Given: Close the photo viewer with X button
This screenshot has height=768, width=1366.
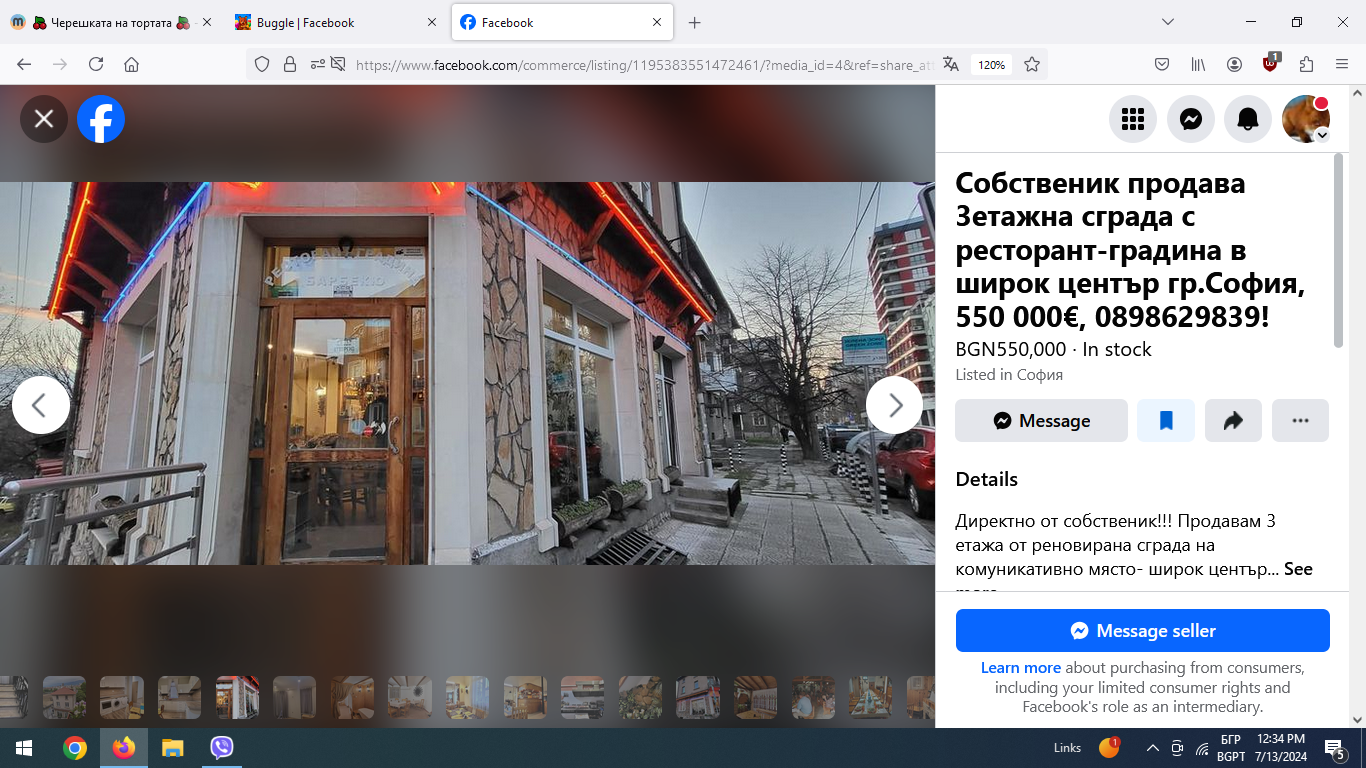Looking at the screenshot, I should click(x=44, y=119).
